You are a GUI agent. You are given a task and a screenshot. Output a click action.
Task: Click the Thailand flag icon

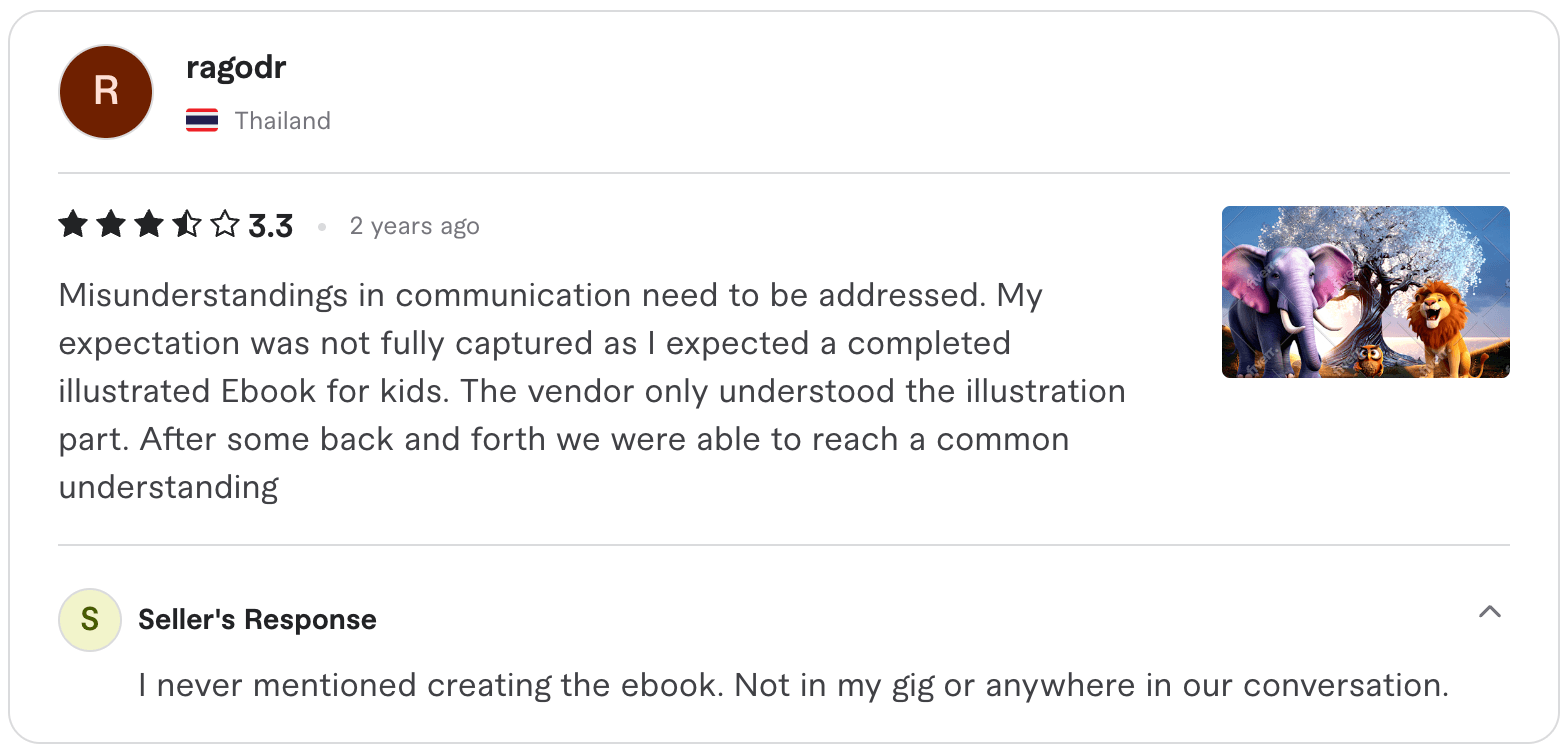(x=203, y=120)
